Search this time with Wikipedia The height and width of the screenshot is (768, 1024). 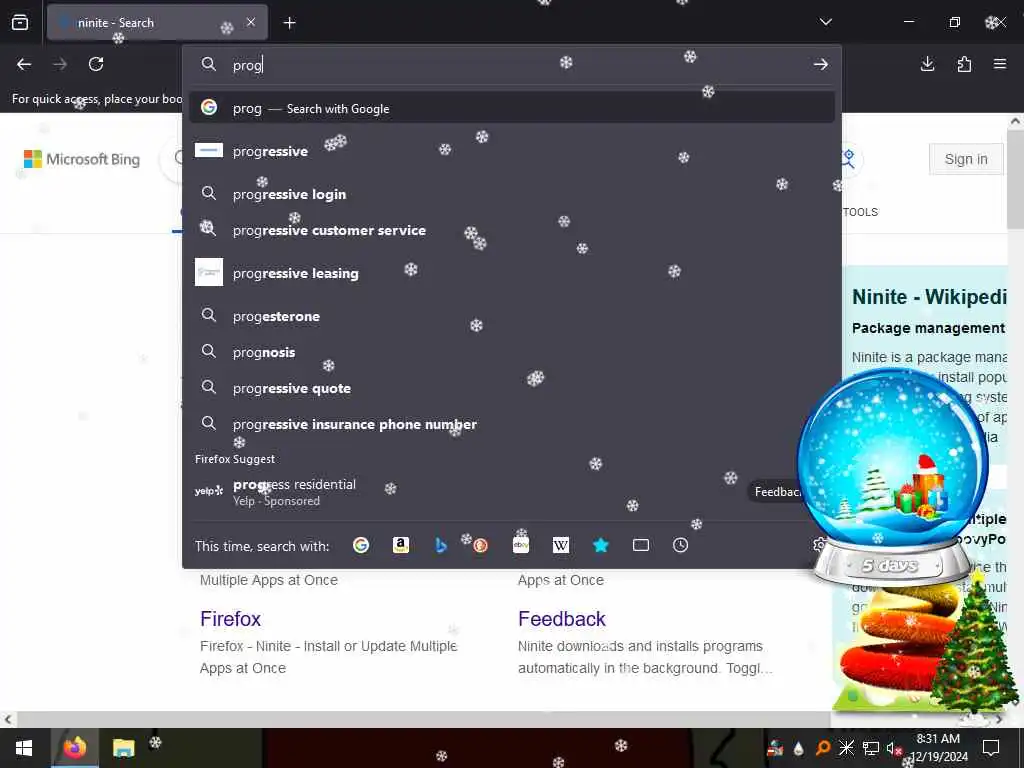[x=561, y=545]
